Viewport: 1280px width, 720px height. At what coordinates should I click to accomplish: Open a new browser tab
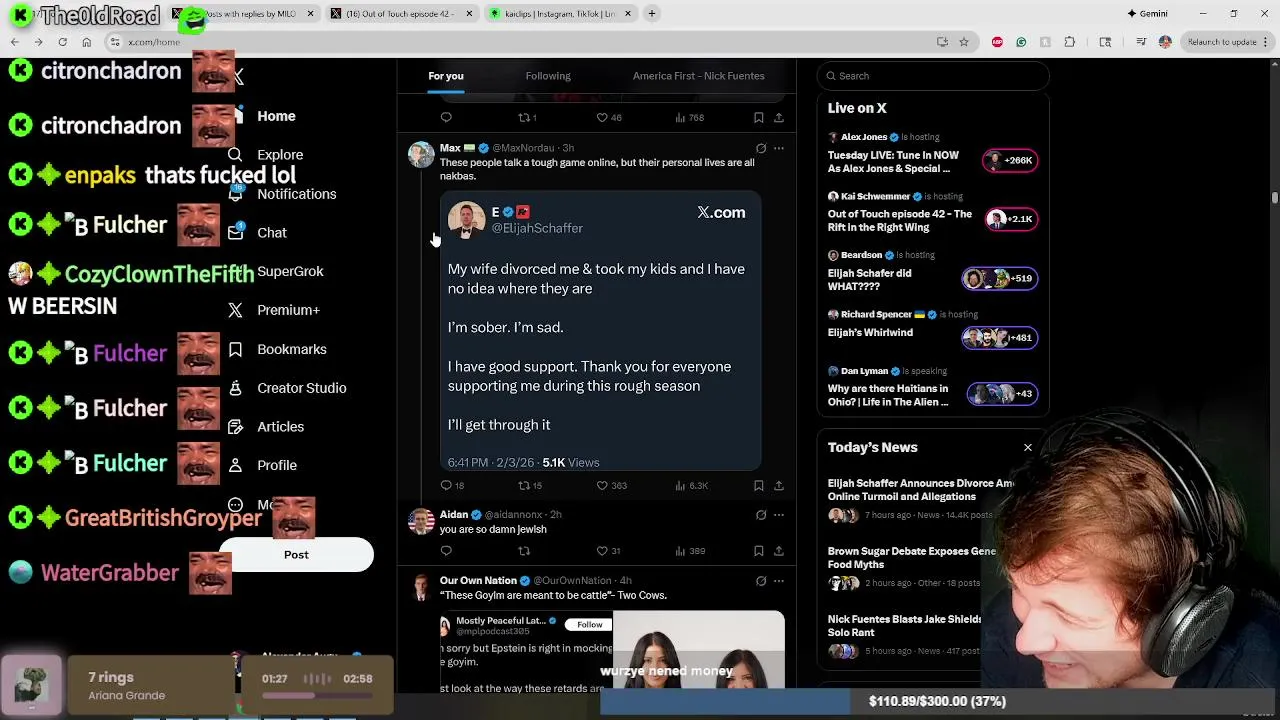coord(652,14)
